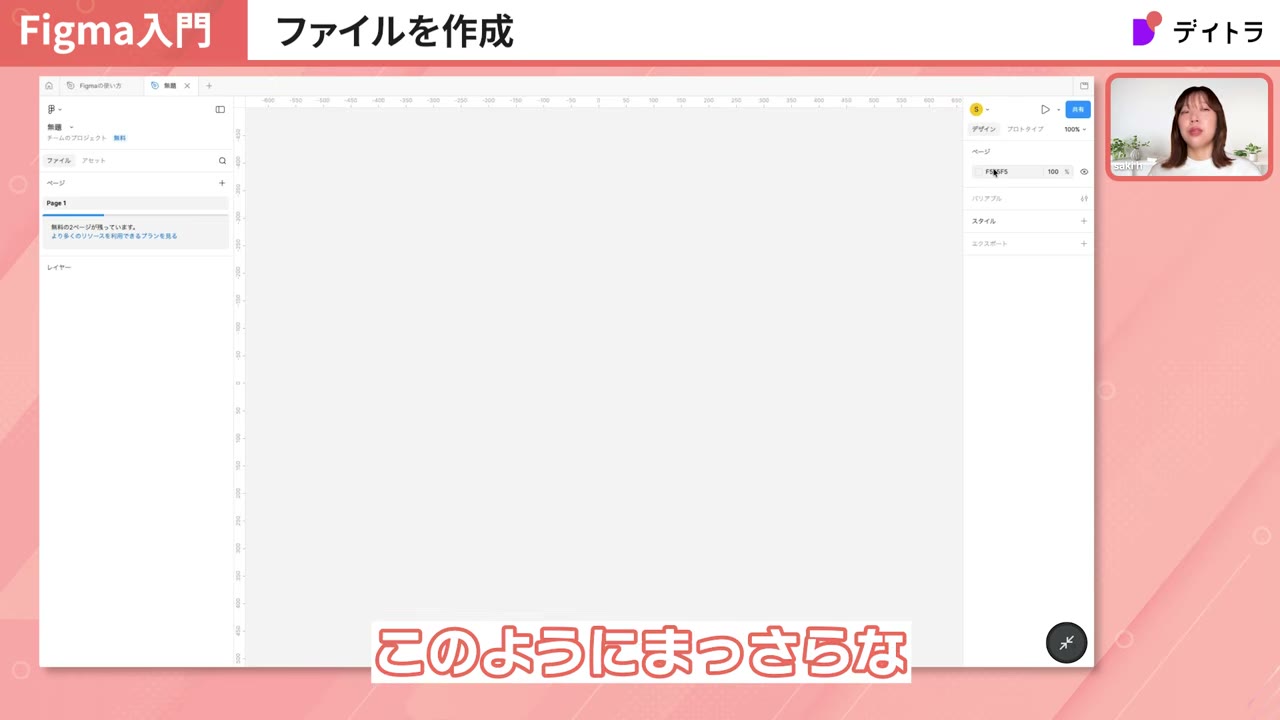Click the page usage progress bar
Screen dimensions: 1280x720
tap(135, 215)
